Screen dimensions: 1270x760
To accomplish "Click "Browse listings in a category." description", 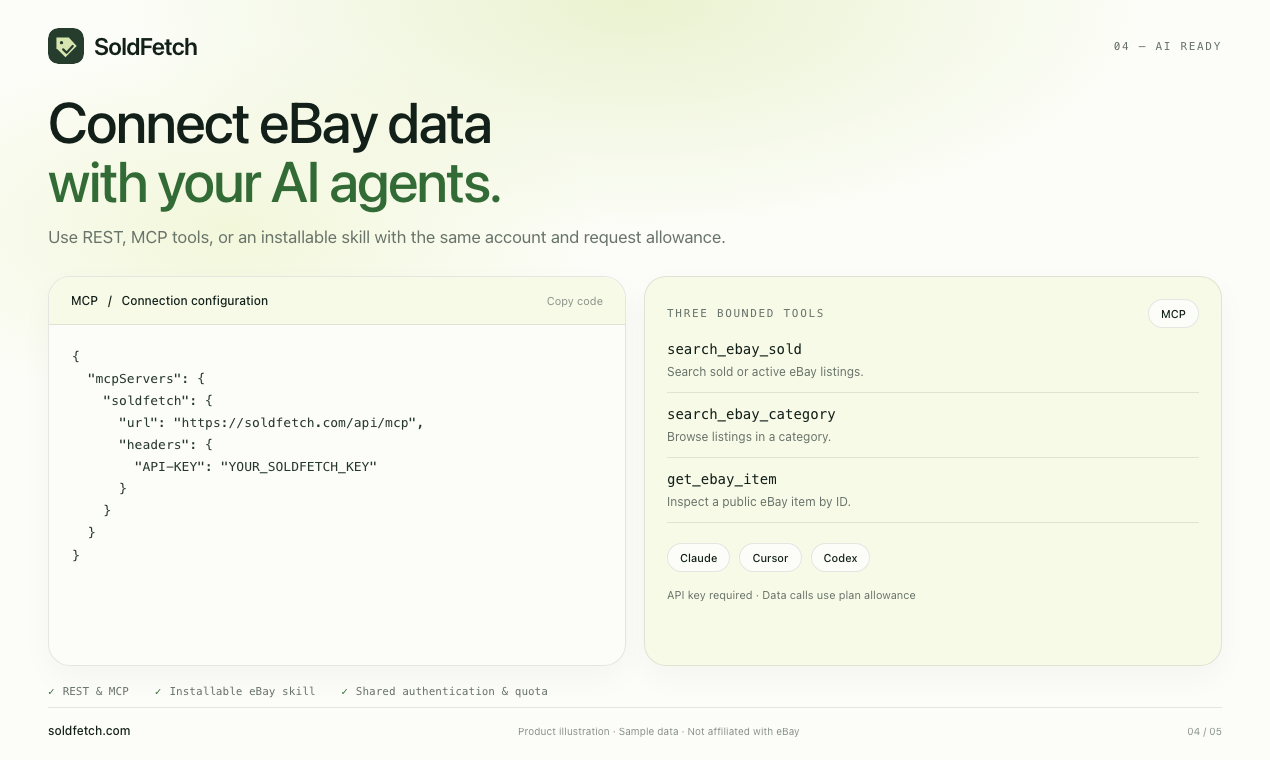I will 749,437.
